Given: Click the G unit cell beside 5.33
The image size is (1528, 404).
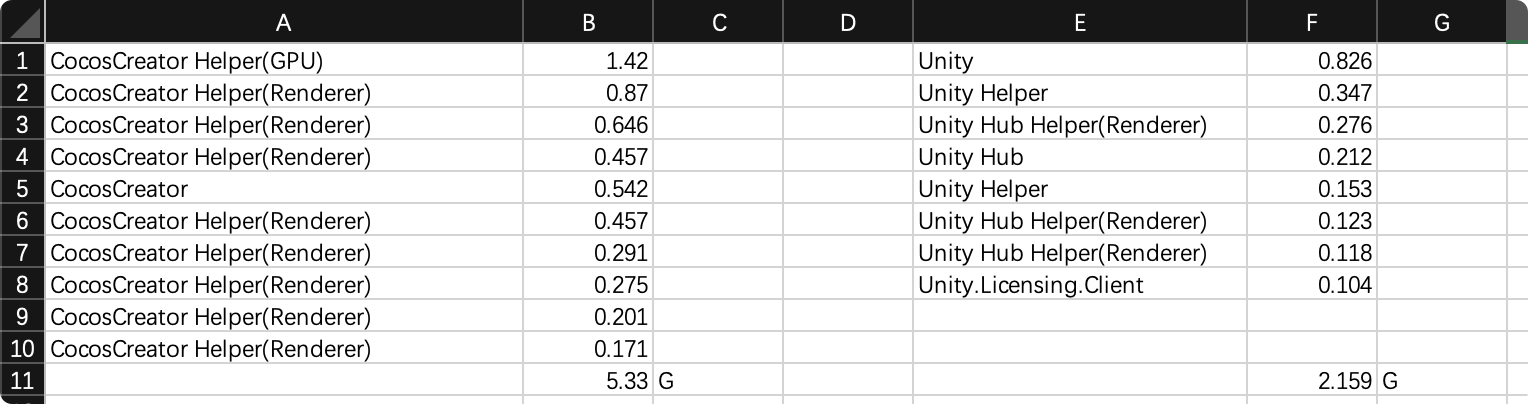Looking at the screenshot, I should [x=718, y=381].
